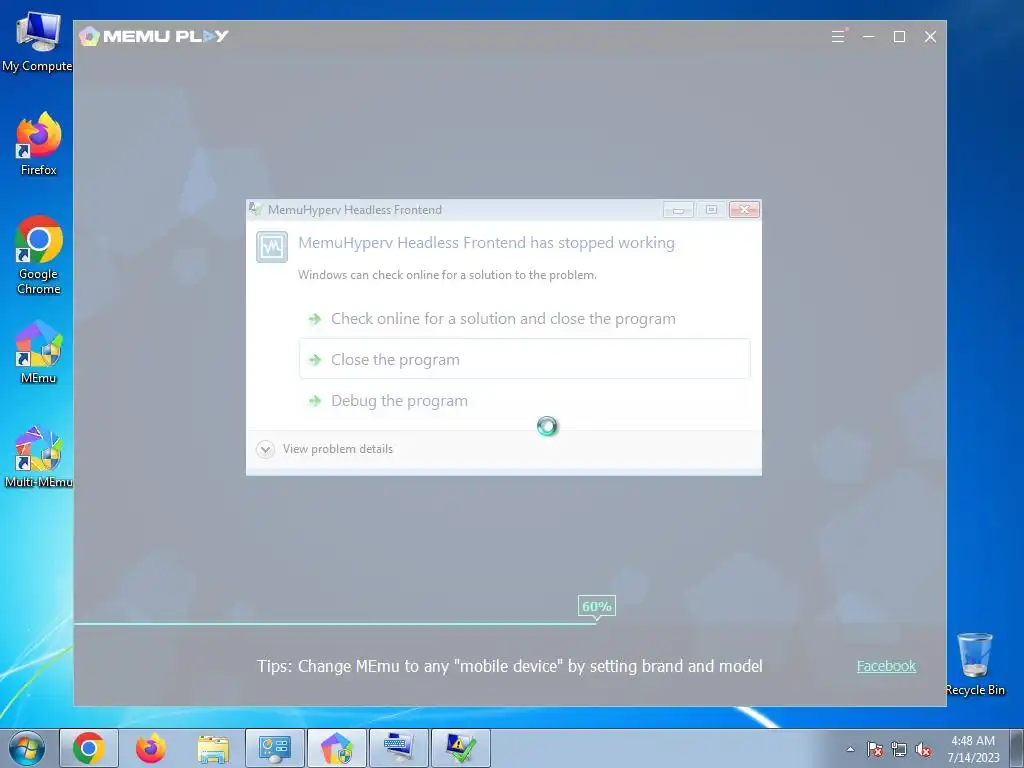
Task: Show hidden system tray icons
Action: 850,749
